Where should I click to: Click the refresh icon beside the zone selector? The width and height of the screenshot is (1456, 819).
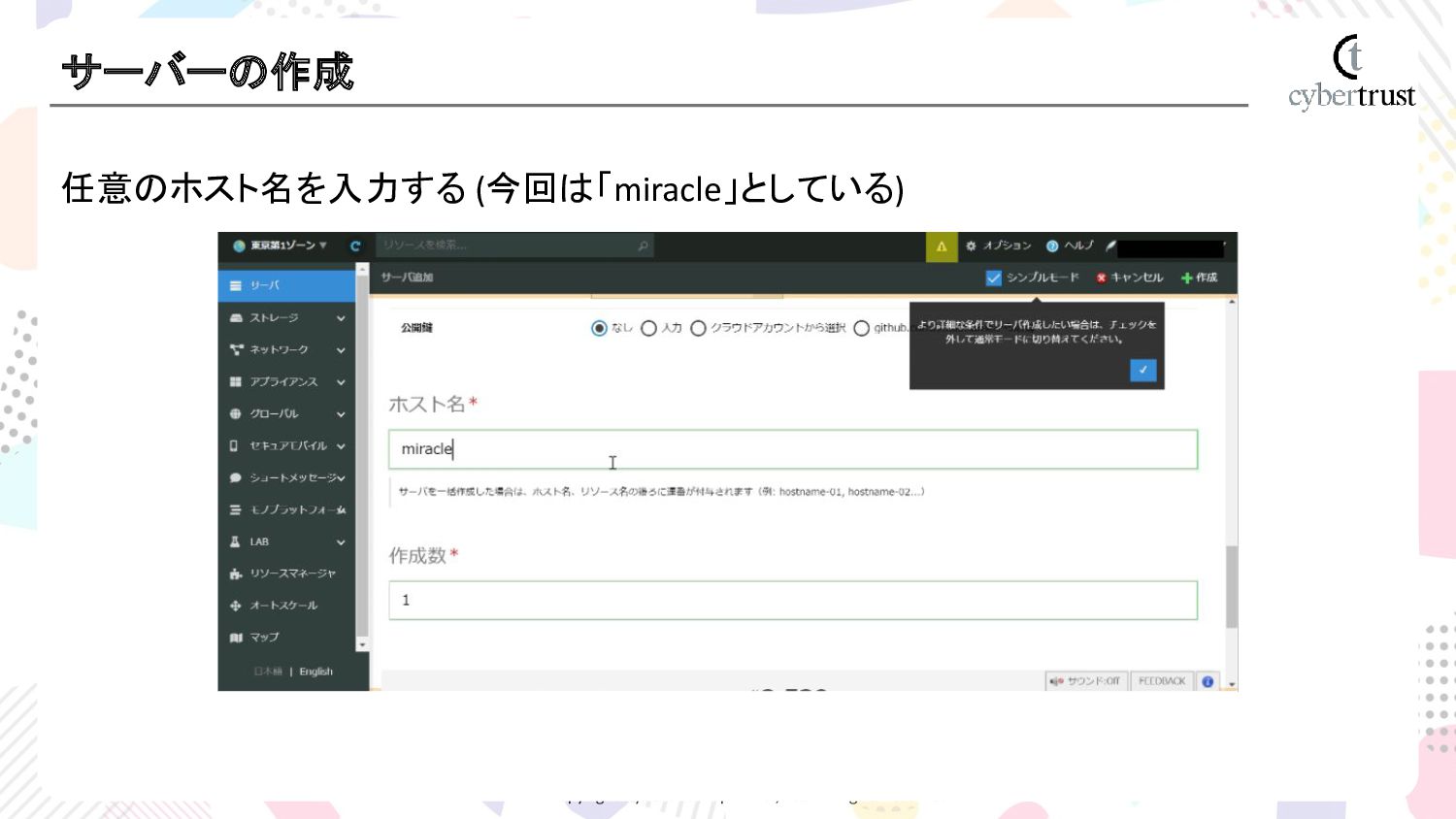[355, 246]
